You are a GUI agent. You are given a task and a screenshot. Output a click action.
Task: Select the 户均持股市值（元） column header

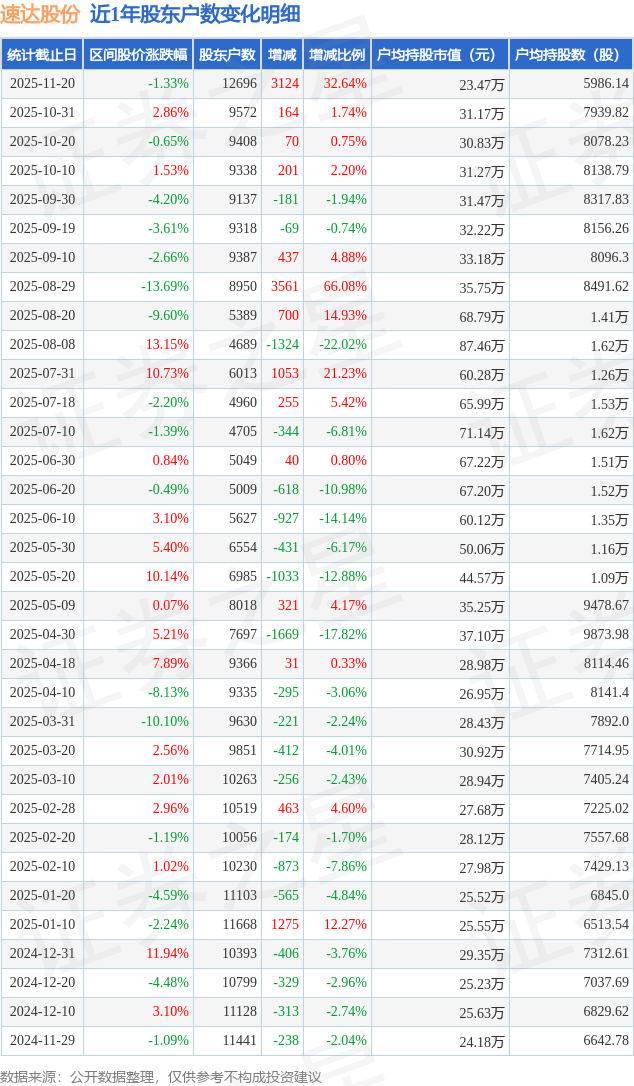(x=439, y=55)
